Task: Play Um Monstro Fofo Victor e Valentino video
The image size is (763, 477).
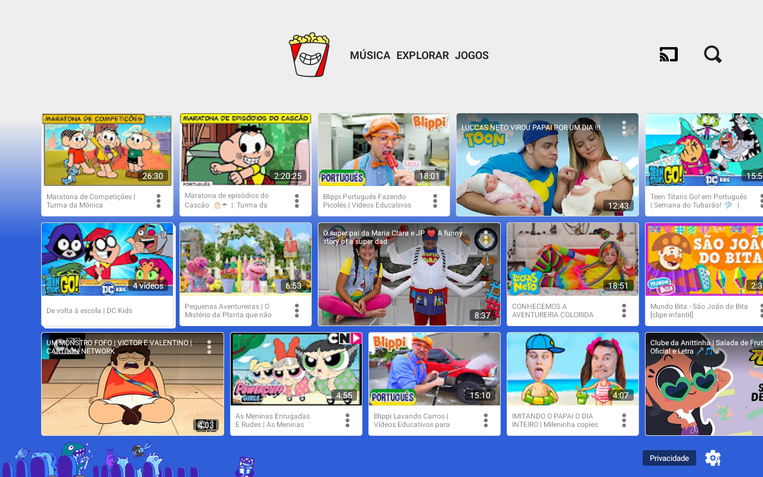Action: [x=132, y=385]
